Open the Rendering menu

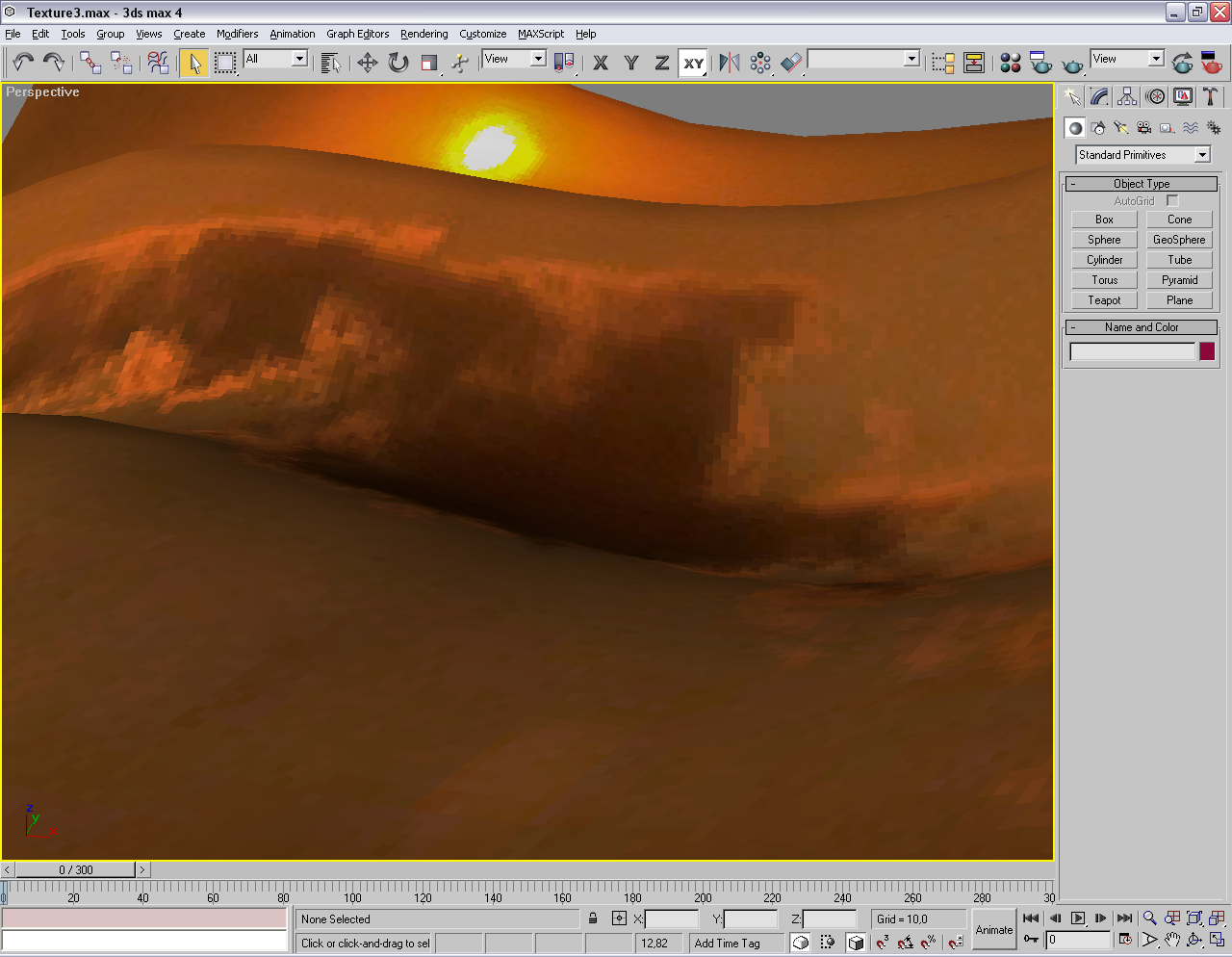pyautogui.click(x=423, y=34)
